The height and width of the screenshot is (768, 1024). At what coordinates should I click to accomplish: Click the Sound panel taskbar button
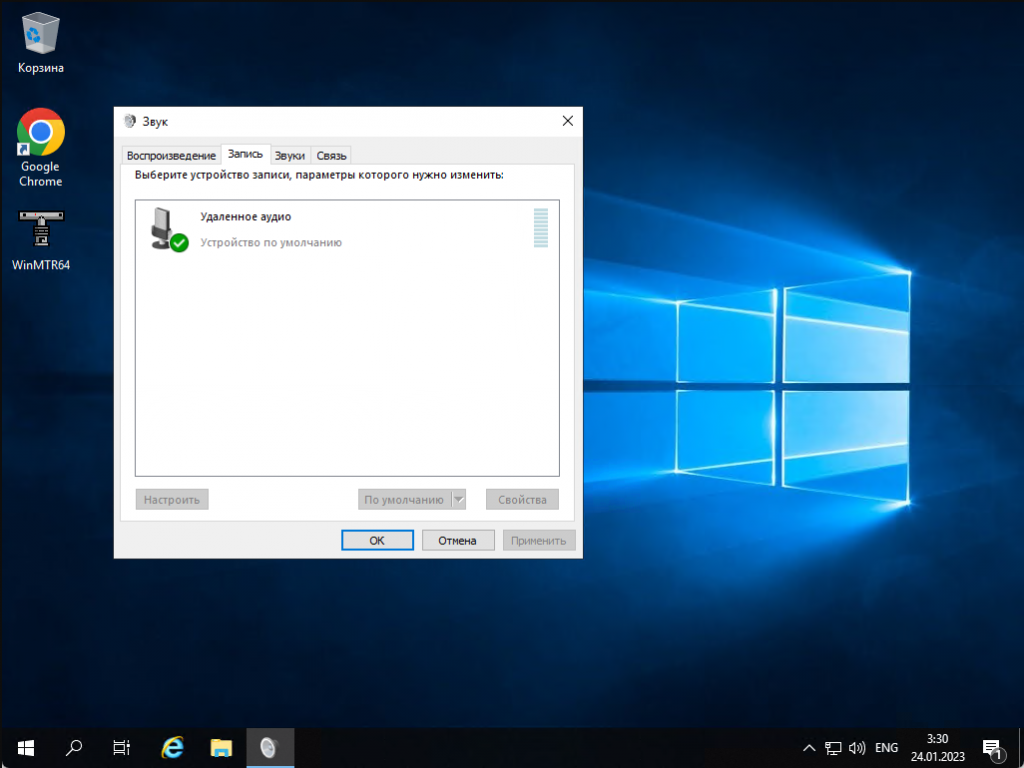point(269,747)
